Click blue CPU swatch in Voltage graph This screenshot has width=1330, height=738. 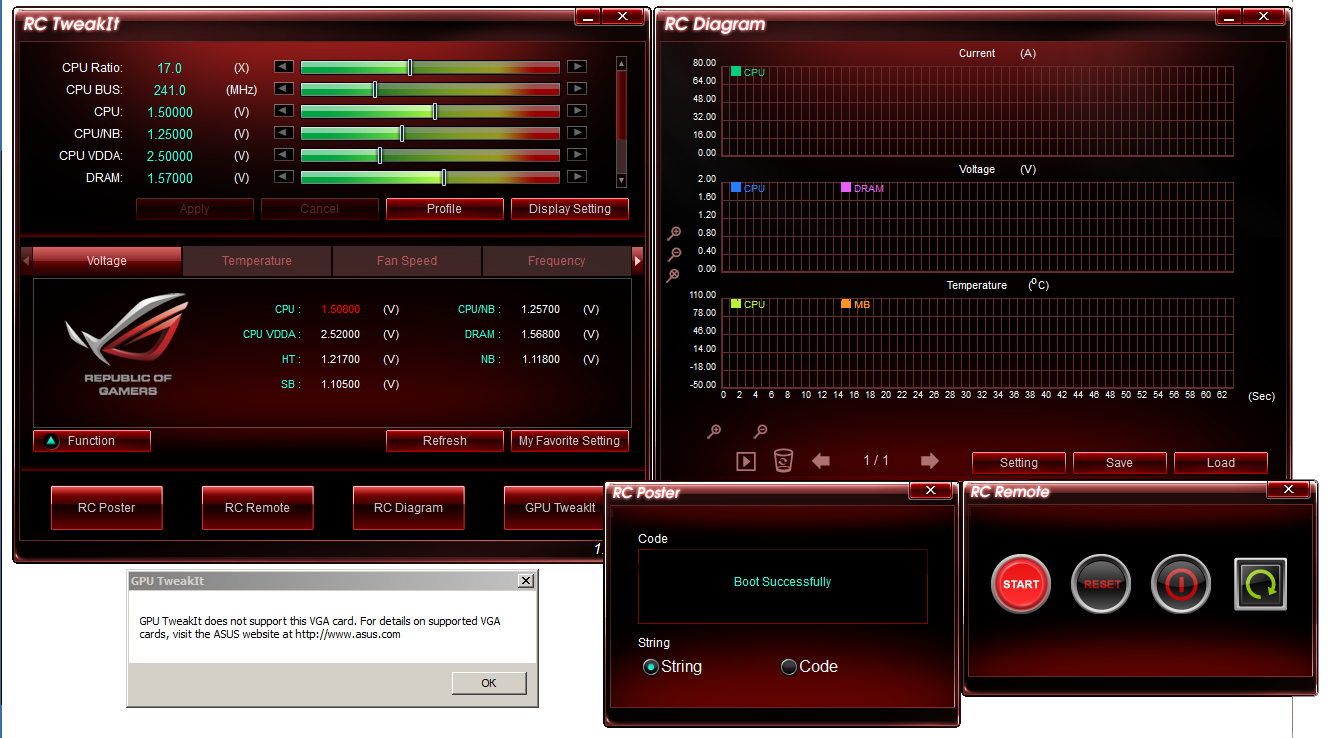(x=736, y=188)
